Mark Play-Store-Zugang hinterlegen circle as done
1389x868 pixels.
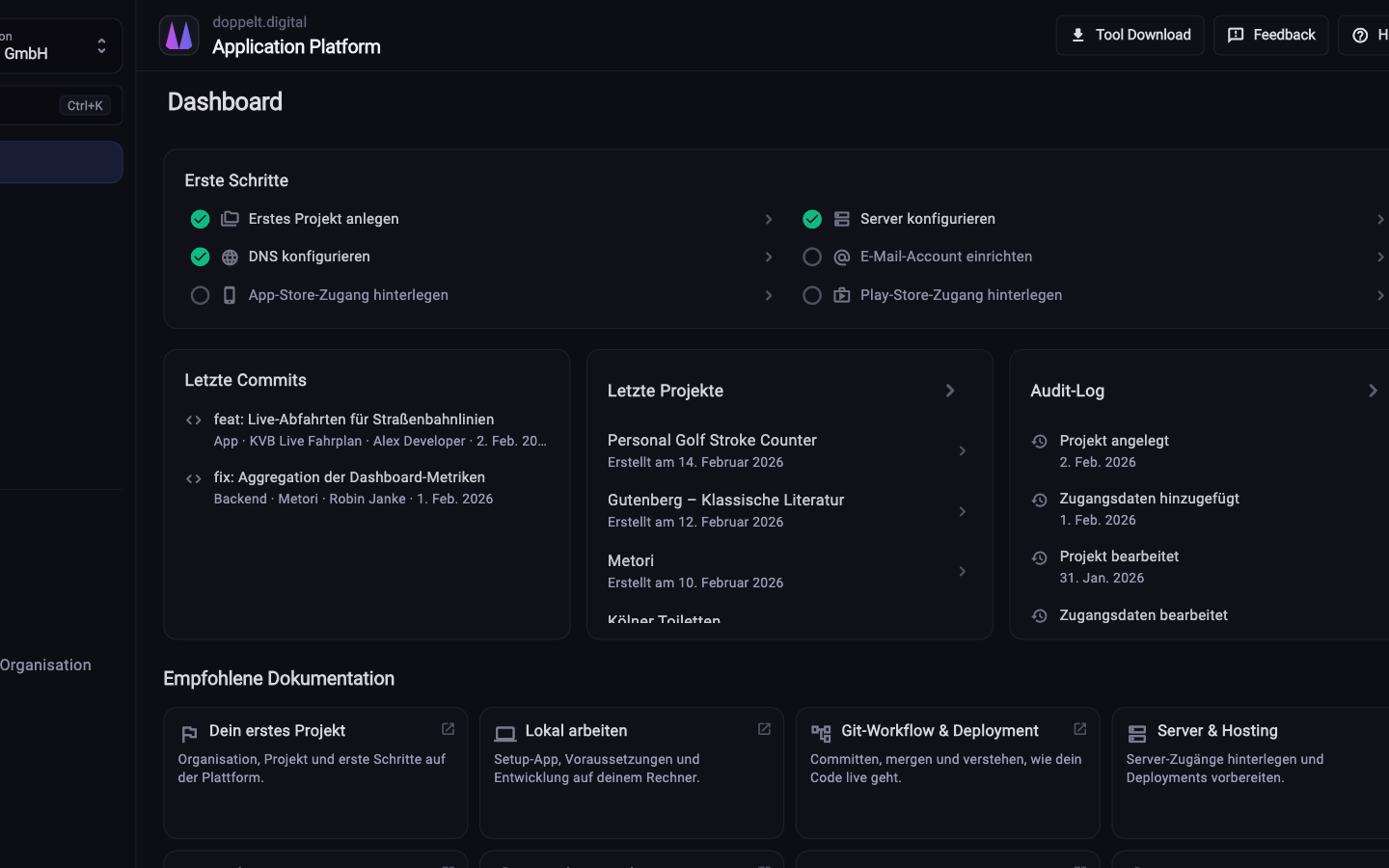click(x=812, y=295)
